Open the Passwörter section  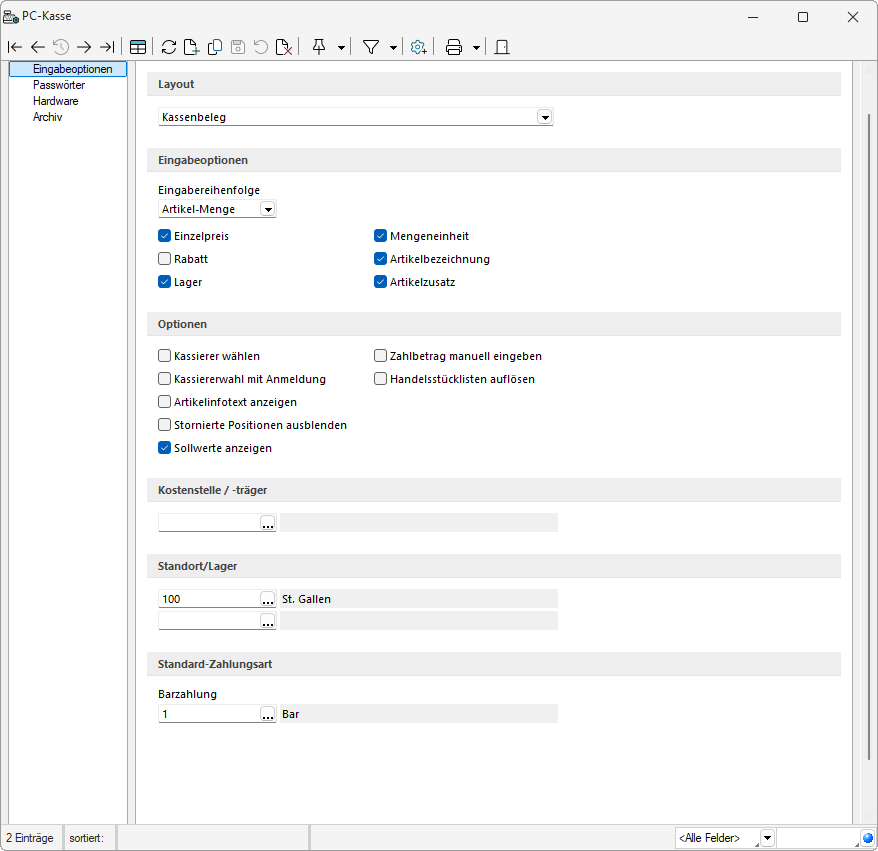coord(58,85)
